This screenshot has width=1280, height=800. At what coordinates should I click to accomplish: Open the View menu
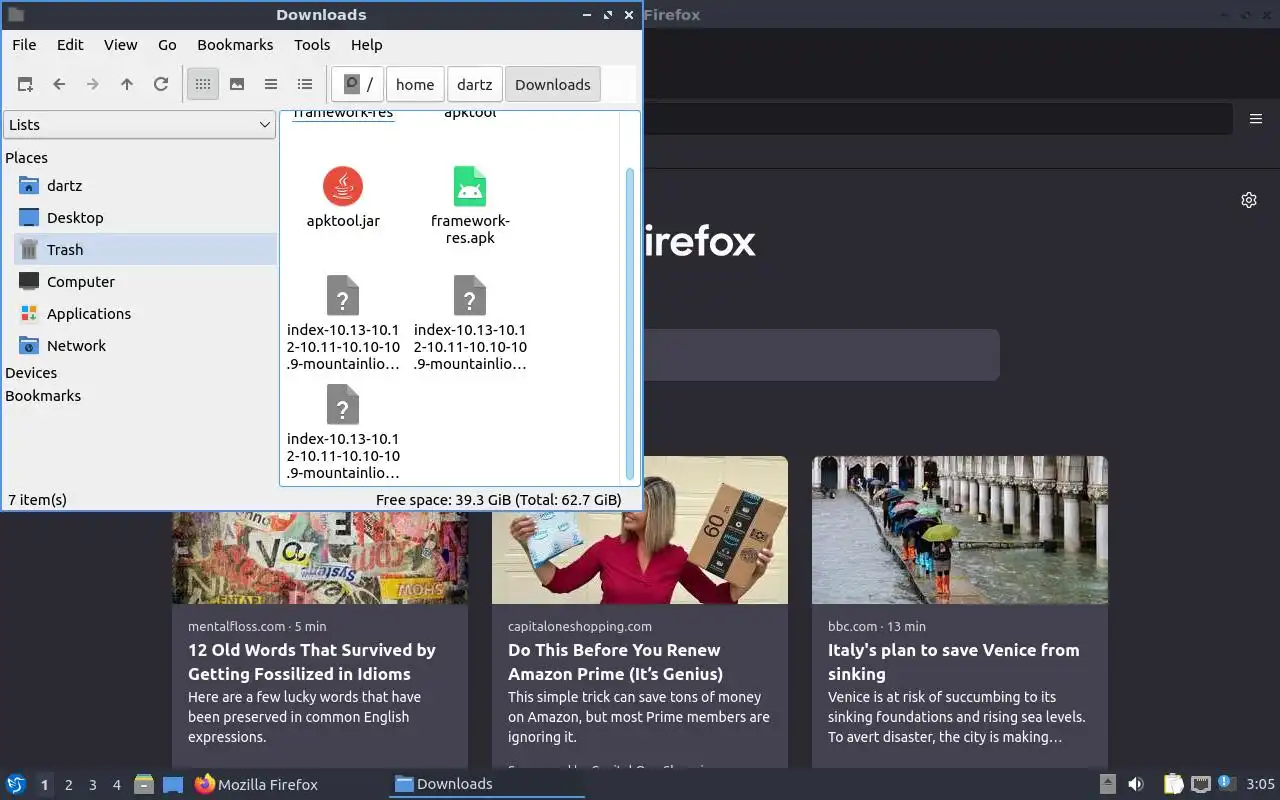[121, 45]
